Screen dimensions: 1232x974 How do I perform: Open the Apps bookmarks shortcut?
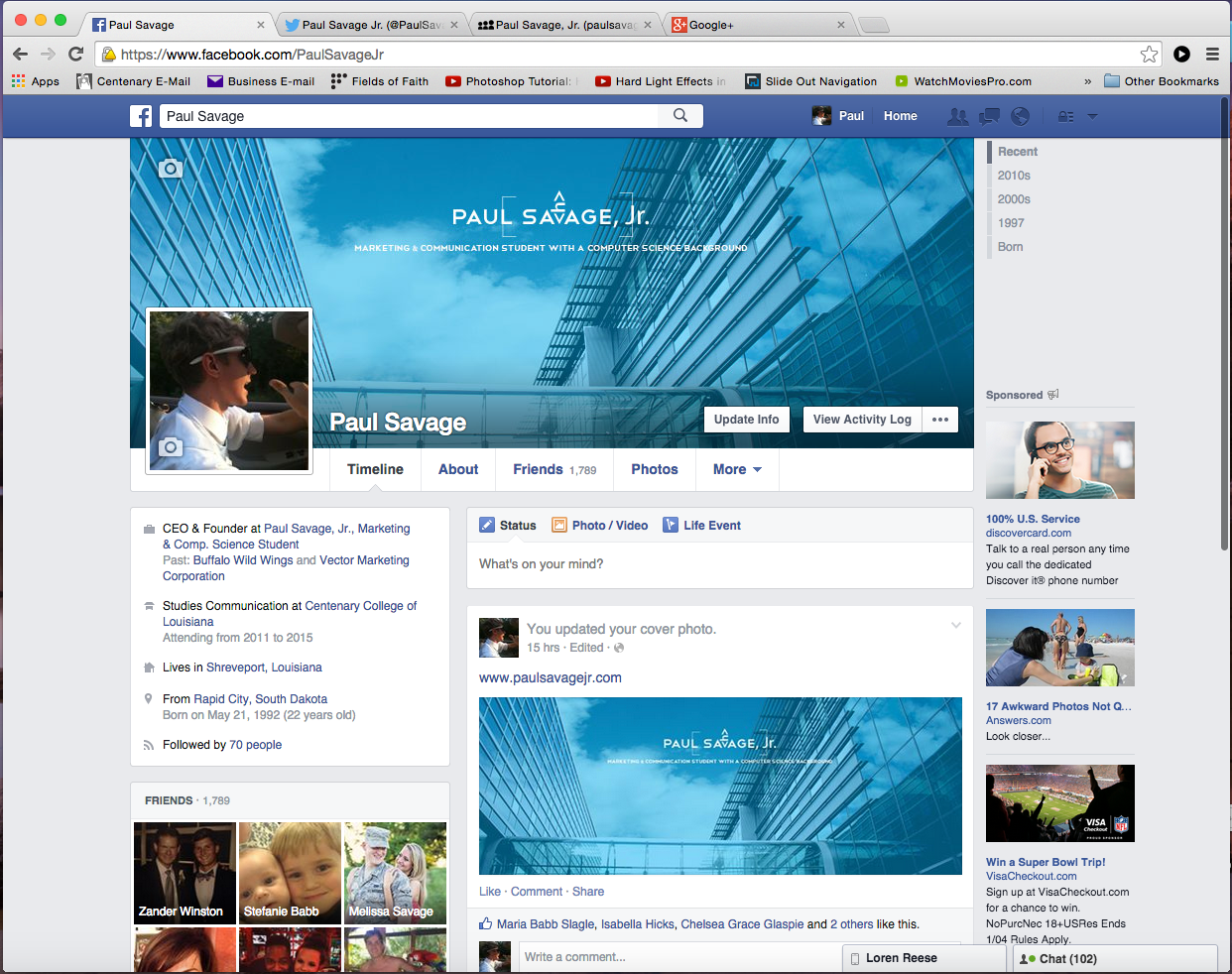click(x=36, y=81)
